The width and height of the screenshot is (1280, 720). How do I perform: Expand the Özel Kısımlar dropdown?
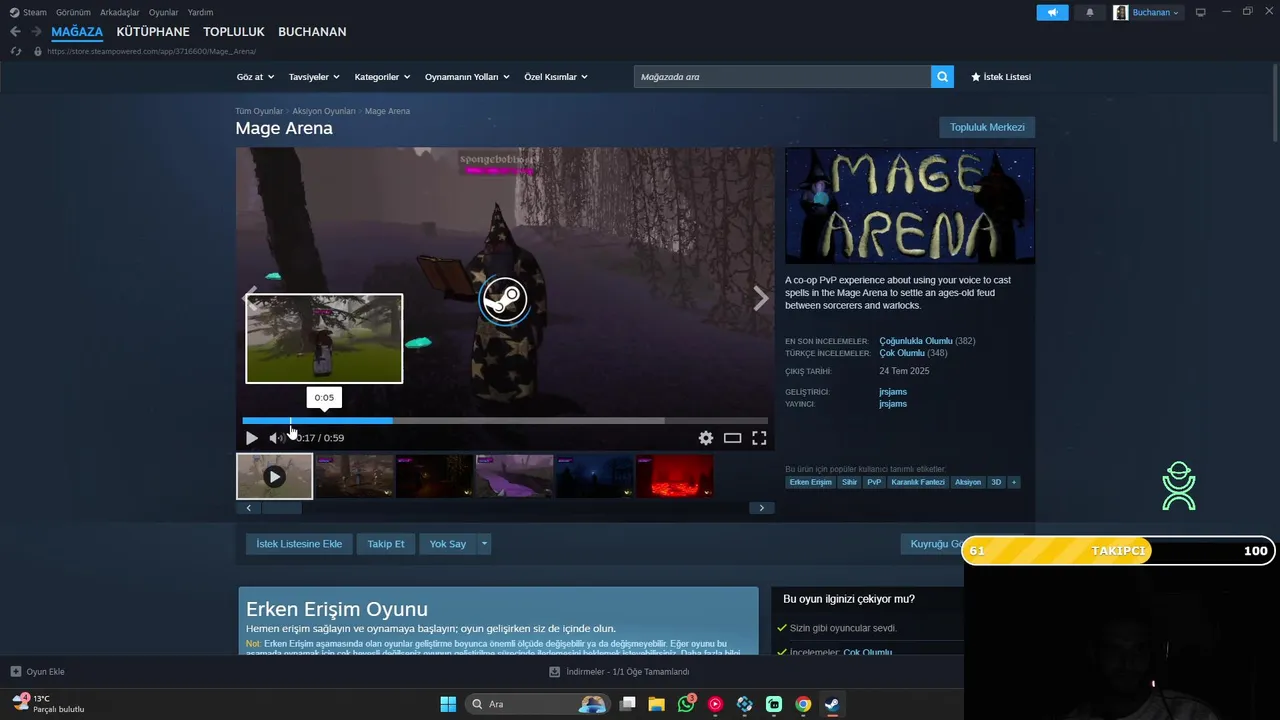coord(556,77)
